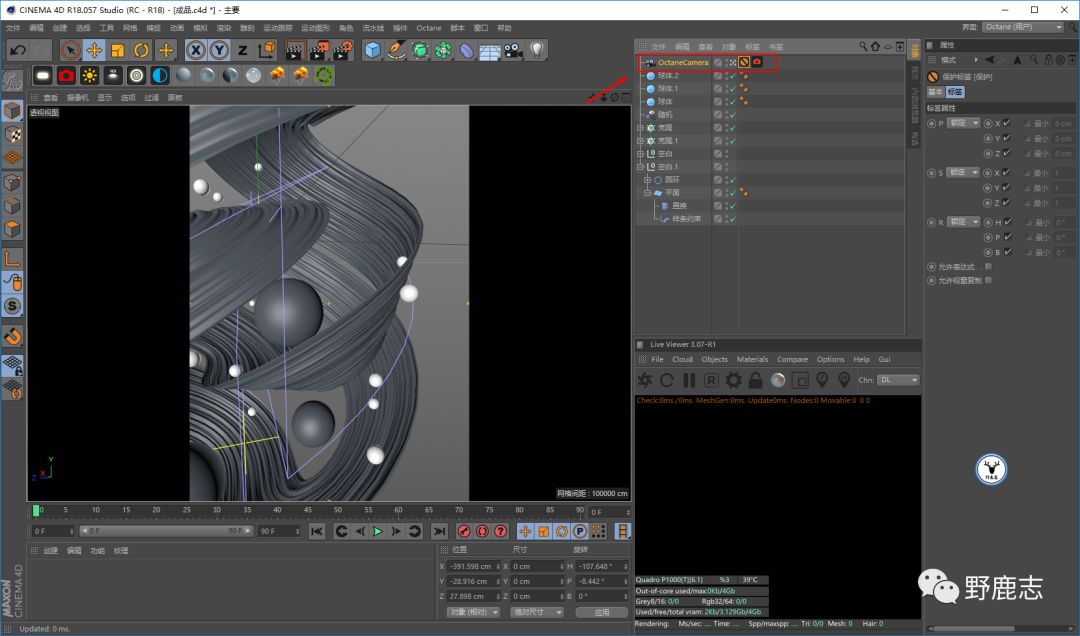This screenshot has height=636, width=1080.
Task: Expand the 克隆 object in hierarchy
Action: pyautogui.click(x=640, y=128)
